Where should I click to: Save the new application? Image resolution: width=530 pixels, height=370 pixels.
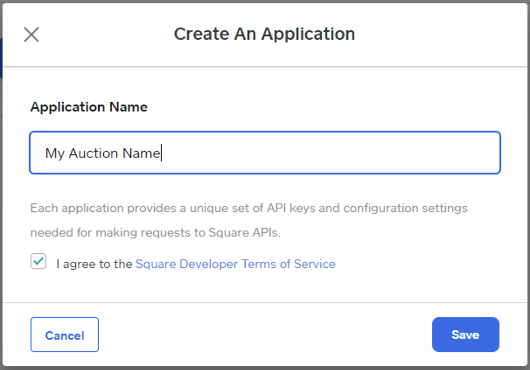pos(465,335)
